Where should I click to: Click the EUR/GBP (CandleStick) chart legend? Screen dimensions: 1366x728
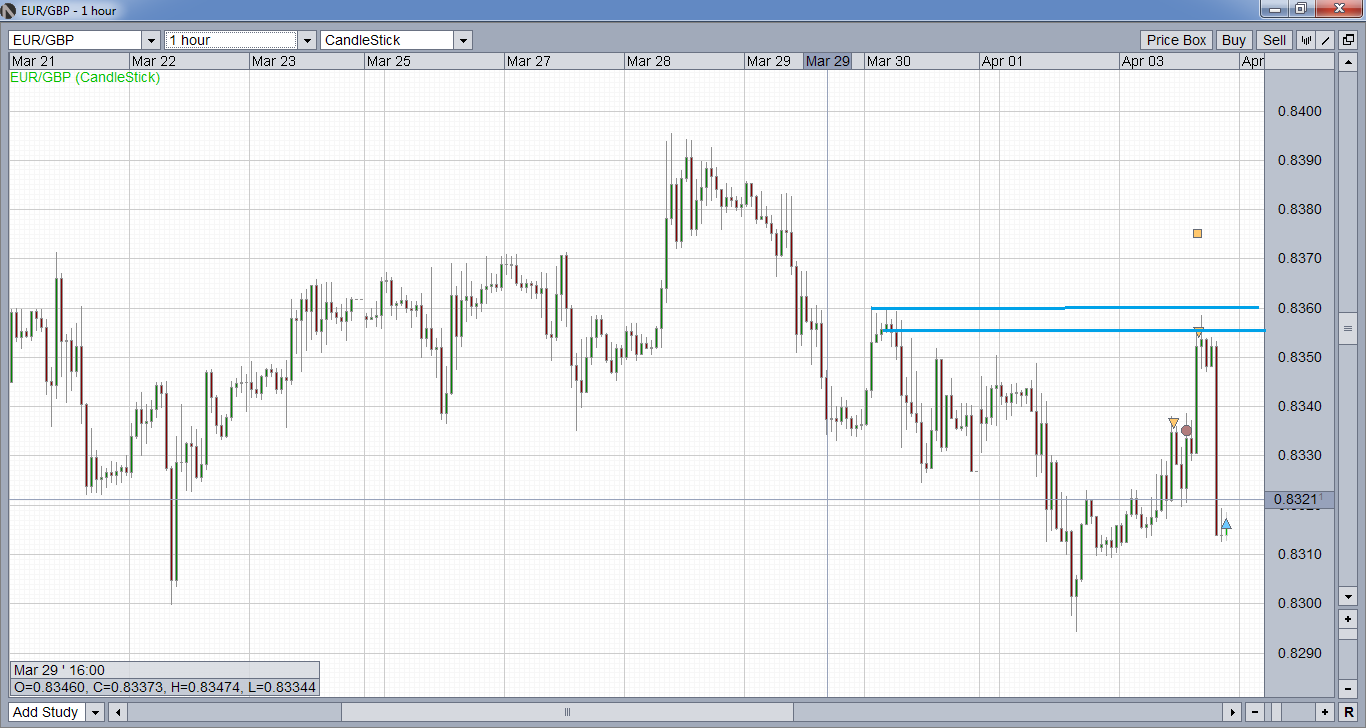(85, 77)
